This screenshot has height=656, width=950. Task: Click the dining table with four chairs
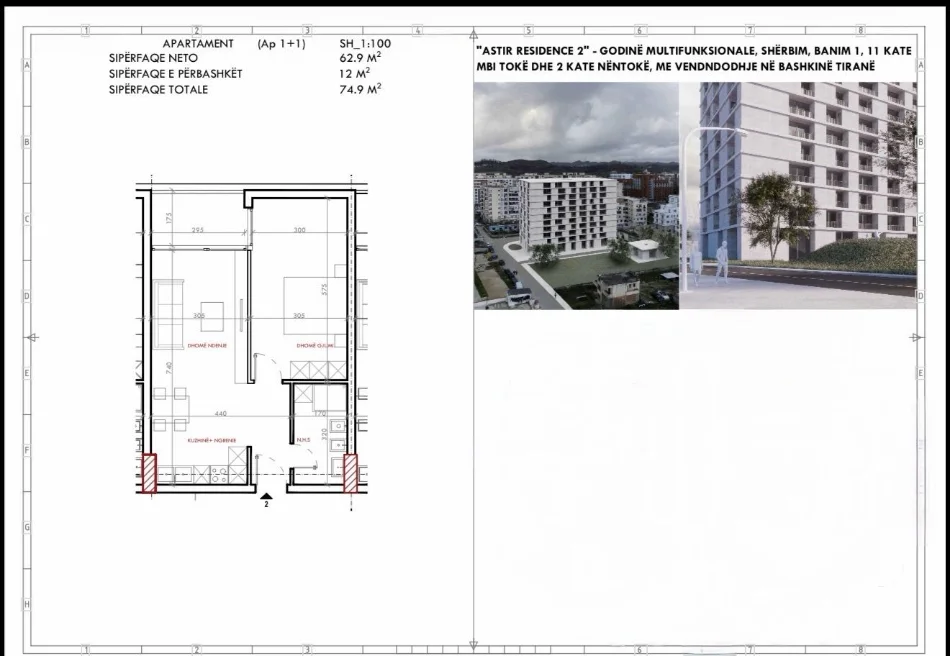point(171,409)
